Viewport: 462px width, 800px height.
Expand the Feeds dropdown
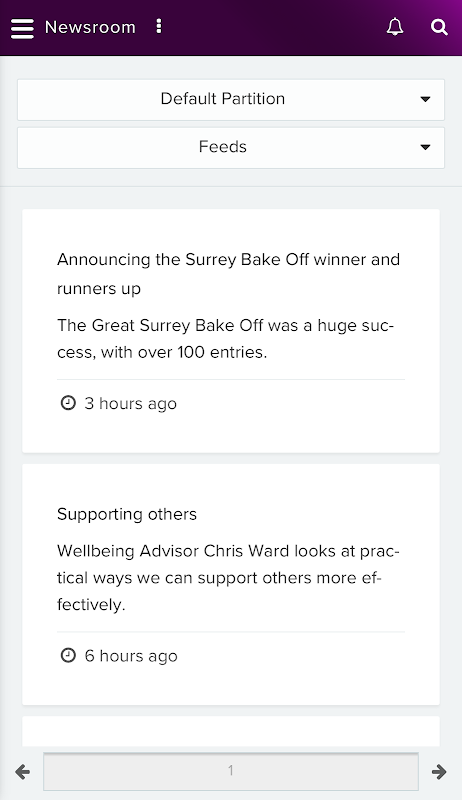click(x=231, y=147)
